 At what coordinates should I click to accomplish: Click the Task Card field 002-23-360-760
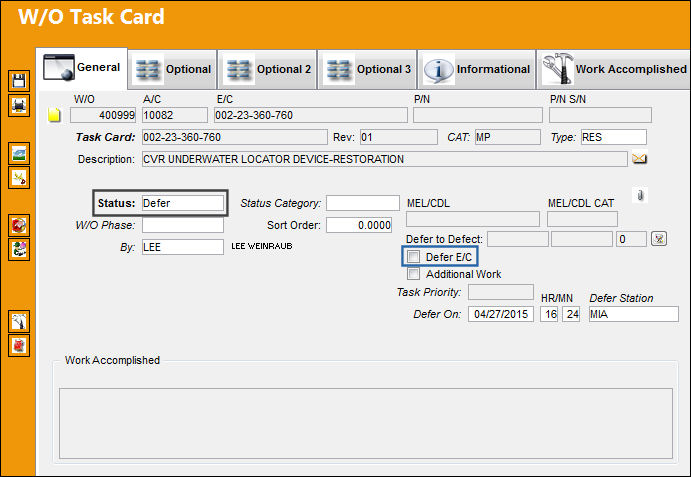pyautogui.click(x=234, y=137)
